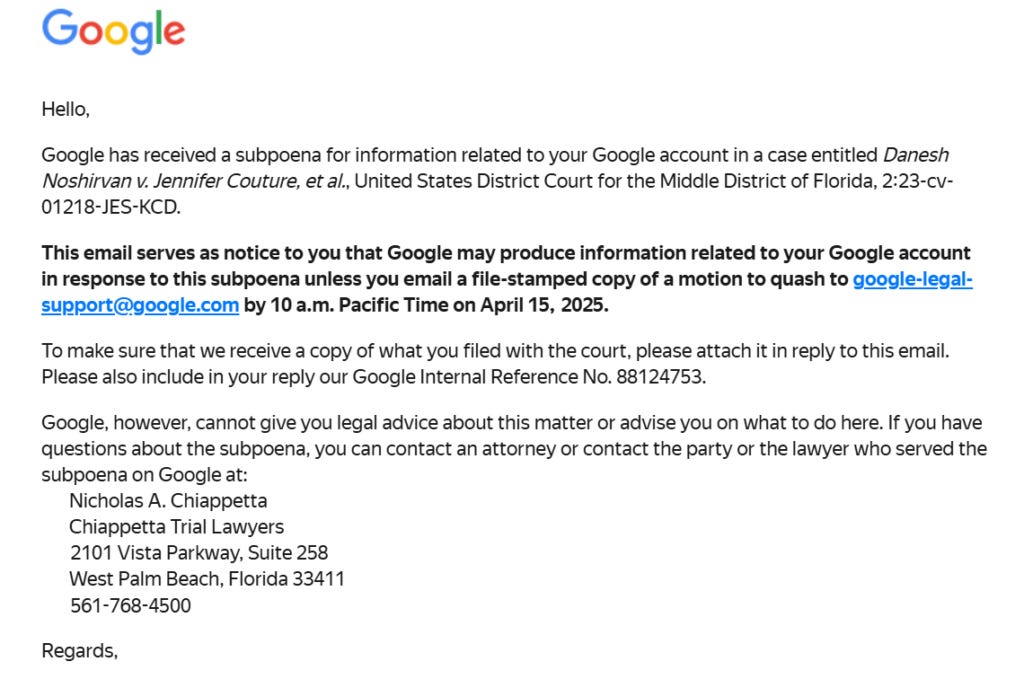
Task: Click the phone number 561-768-4500
Action: pyautogui.click(x=131, y=606)
